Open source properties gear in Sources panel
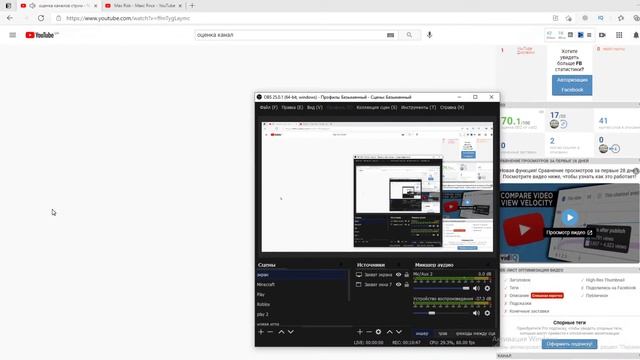The image size is (640, 360). [378, 332]
